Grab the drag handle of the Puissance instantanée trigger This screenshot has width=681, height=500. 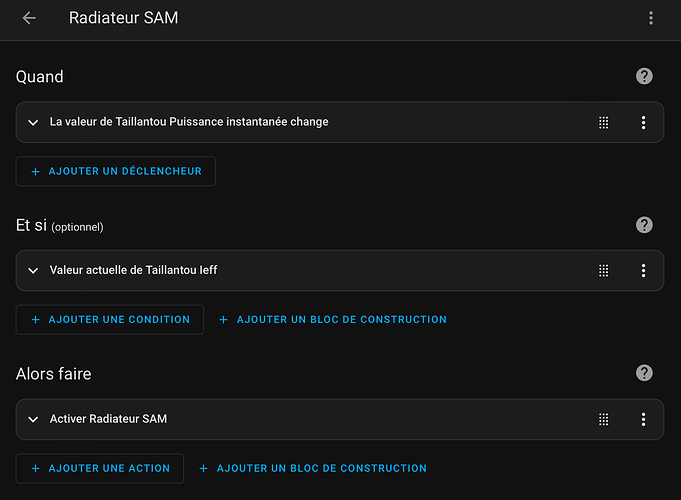[x=604, y=123]
